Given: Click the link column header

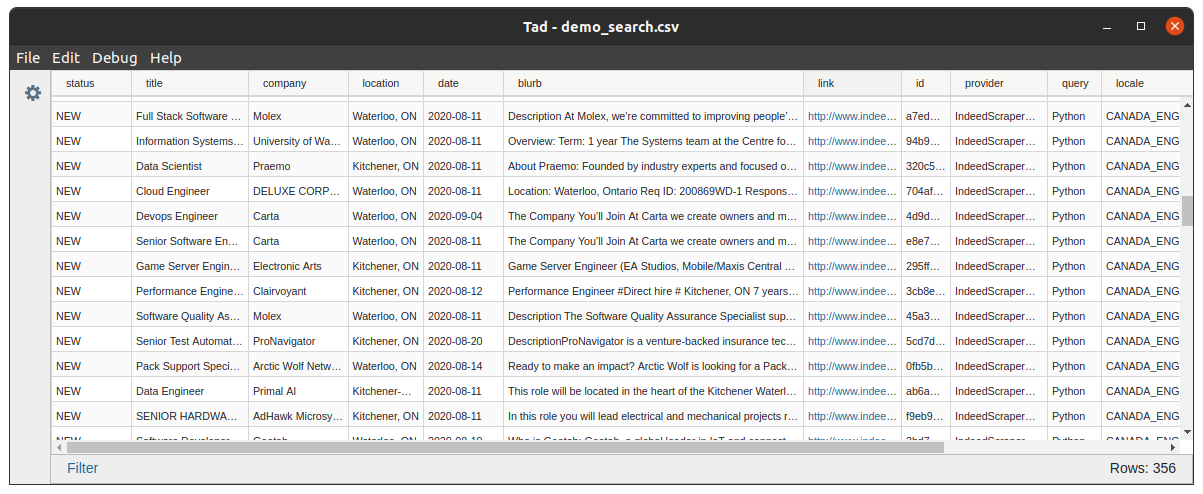Looking at the screenshot, I should click(853, 83).
